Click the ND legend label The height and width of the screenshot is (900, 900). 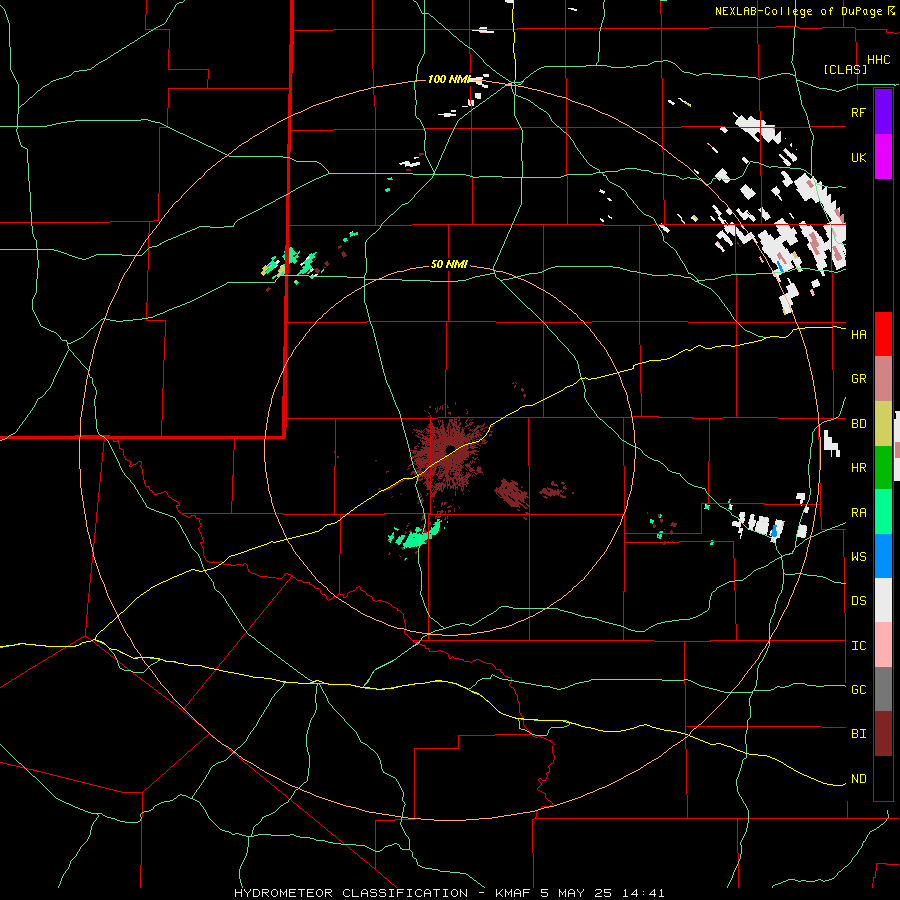click(858, 779)
